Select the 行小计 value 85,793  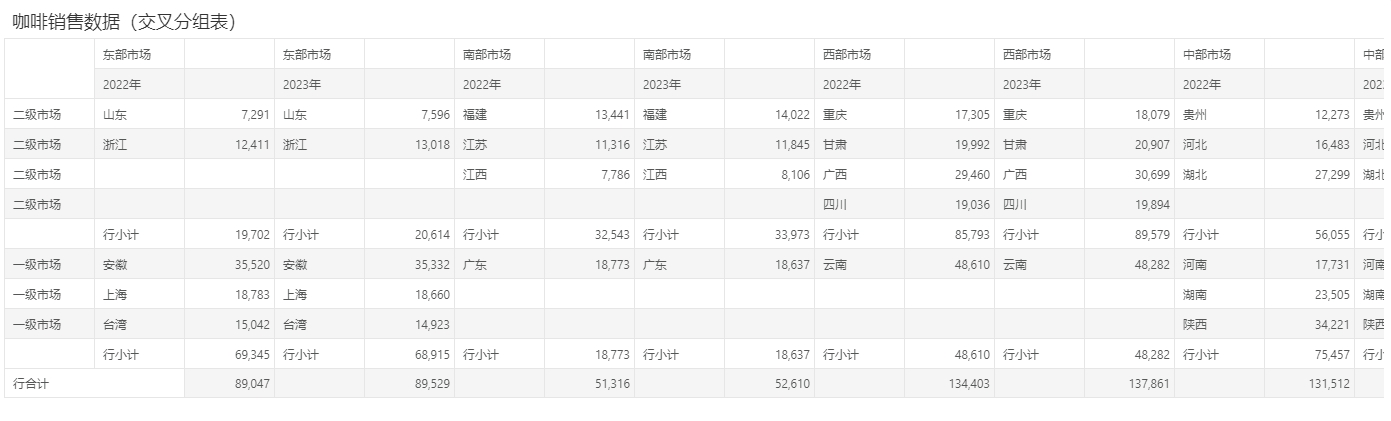tap(950, 234)
